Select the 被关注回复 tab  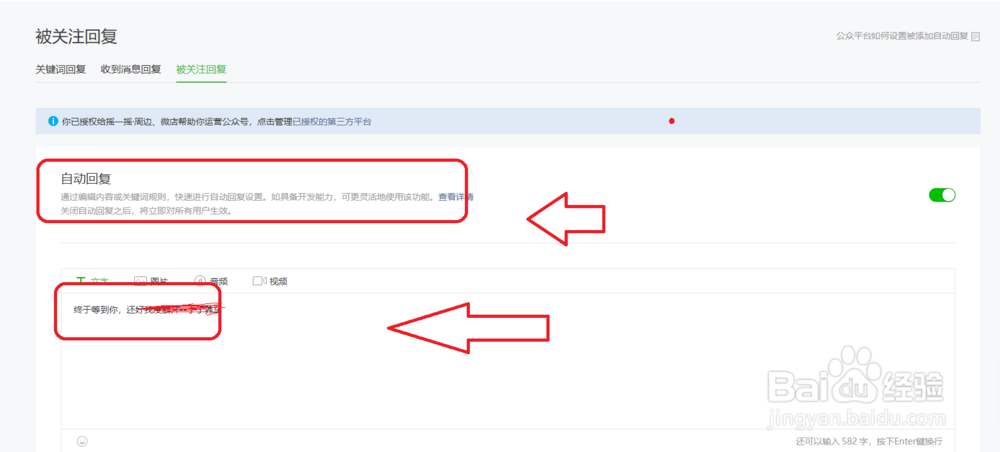tap(202, 69)
